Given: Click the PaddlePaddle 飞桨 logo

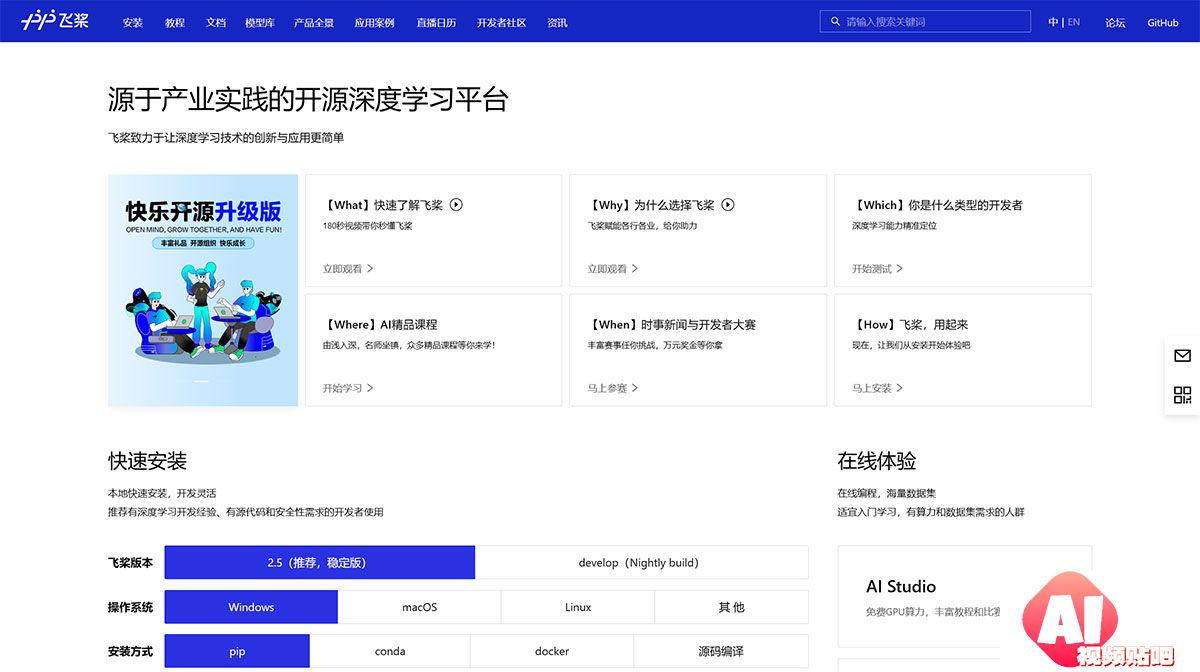Looking at the screenshot, I should pos(55,20).
